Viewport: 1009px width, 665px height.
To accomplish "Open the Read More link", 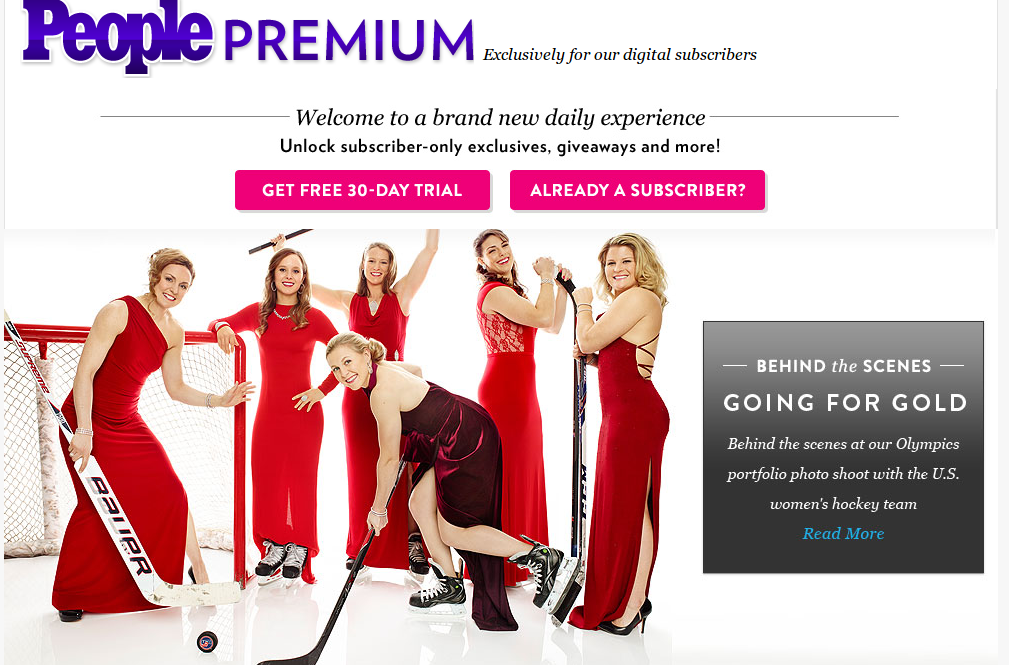I will click(x=843, y=534).
